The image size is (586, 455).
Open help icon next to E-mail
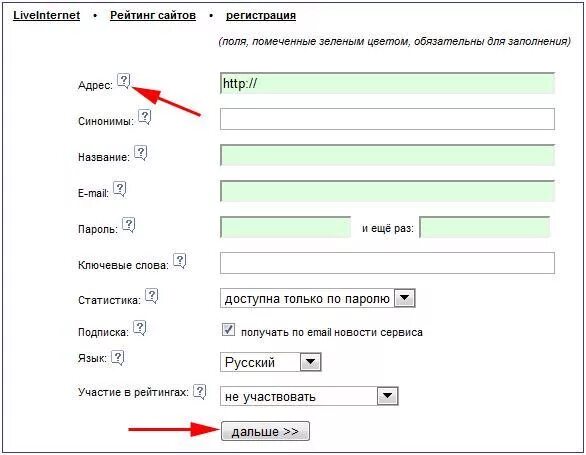click(x=120, y=189)
